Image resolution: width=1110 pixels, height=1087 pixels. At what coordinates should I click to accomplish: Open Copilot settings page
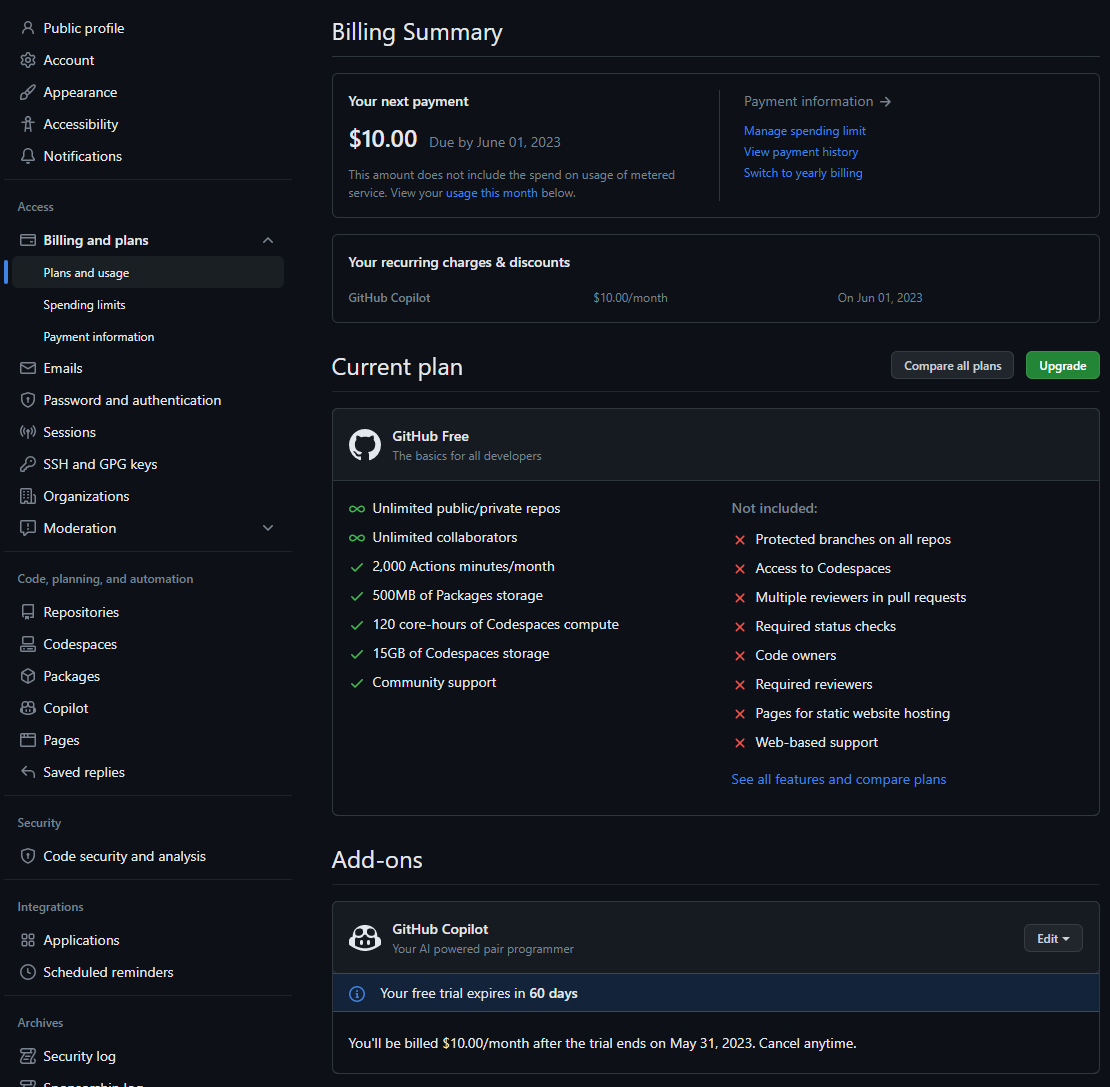66,708
